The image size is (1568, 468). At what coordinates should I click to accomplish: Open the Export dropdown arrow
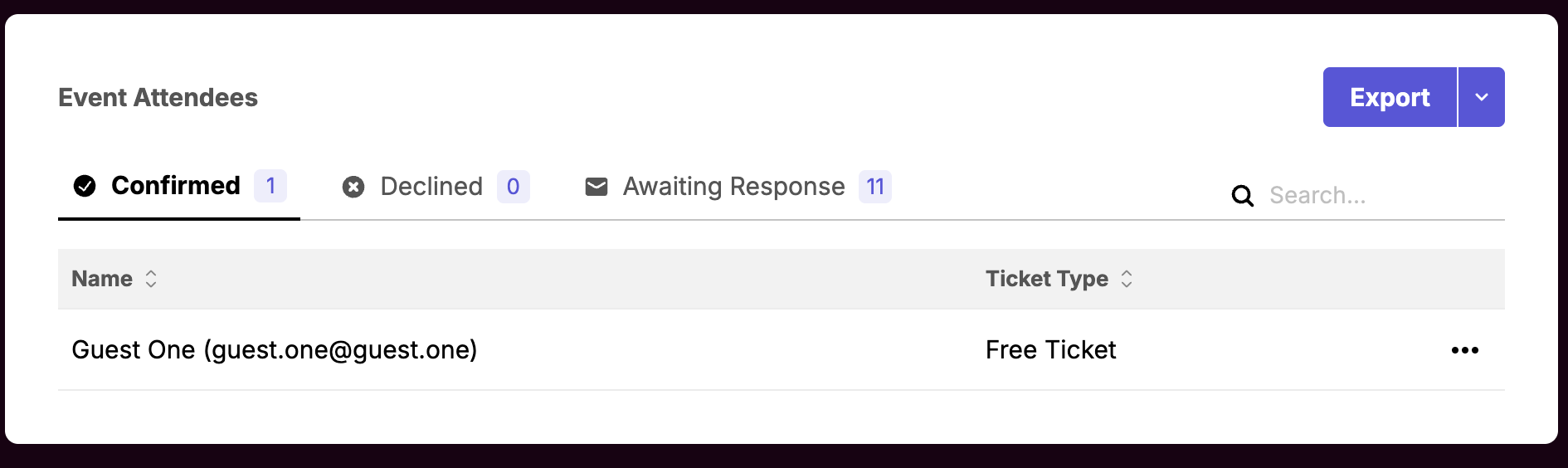(x=1482, y=97)
